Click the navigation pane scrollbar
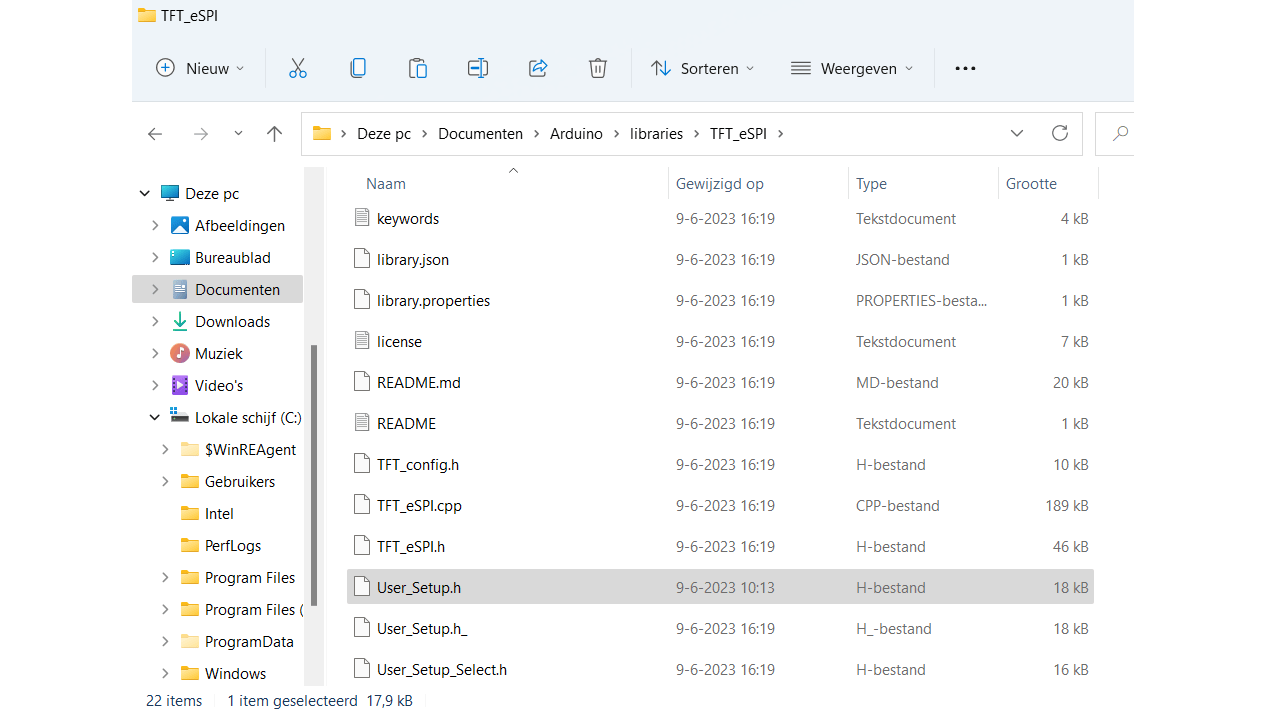Viewport: 1266px width, 712px height. pos(314,475)
